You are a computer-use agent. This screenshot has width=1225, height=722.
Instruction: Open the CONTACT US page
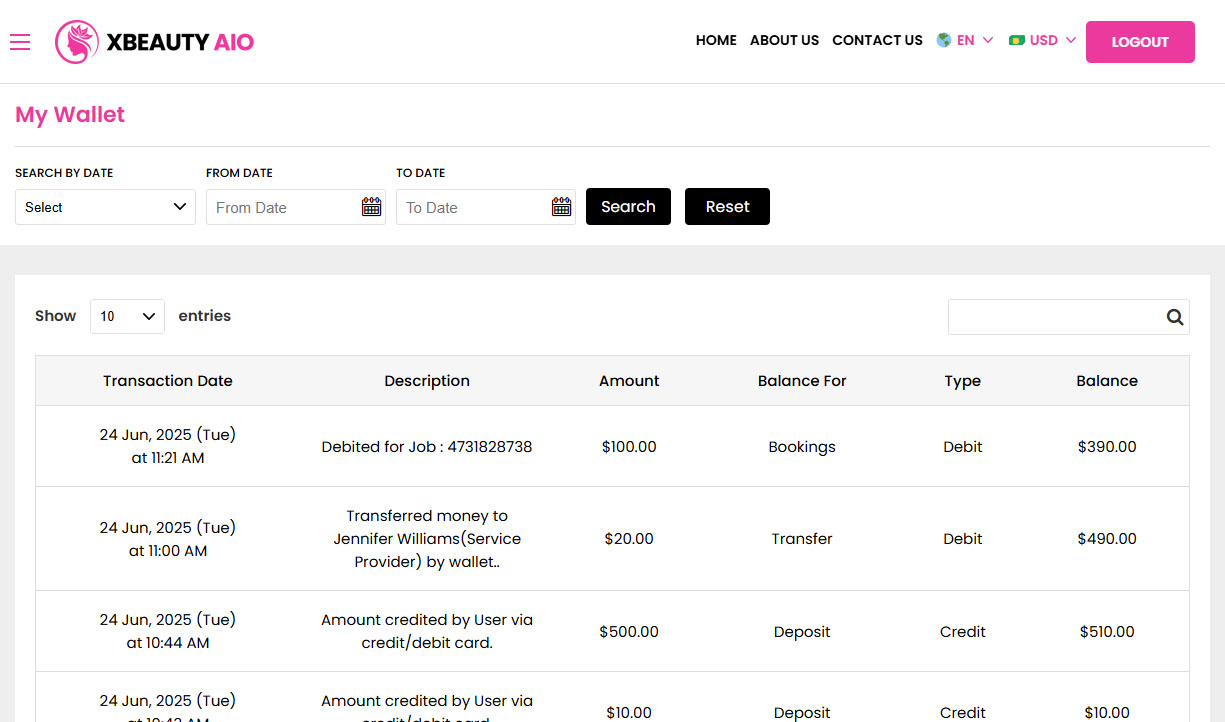click(x=877, y=41)
